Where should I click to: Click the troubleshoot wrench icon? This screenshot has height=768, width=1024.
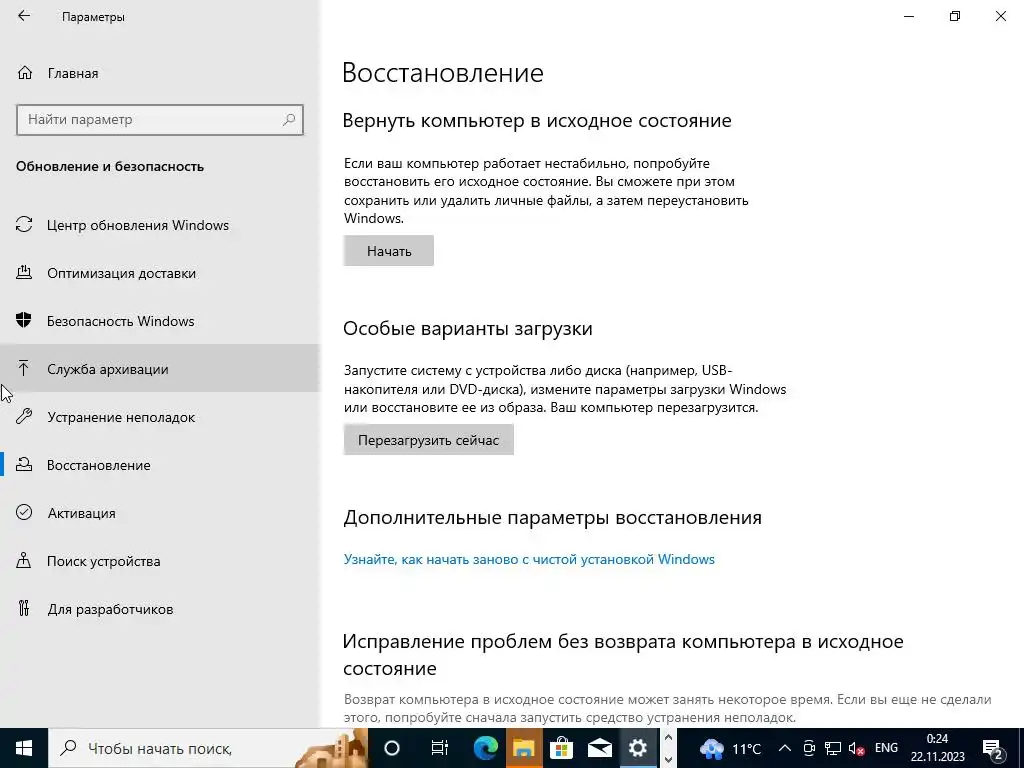[24, 416]
